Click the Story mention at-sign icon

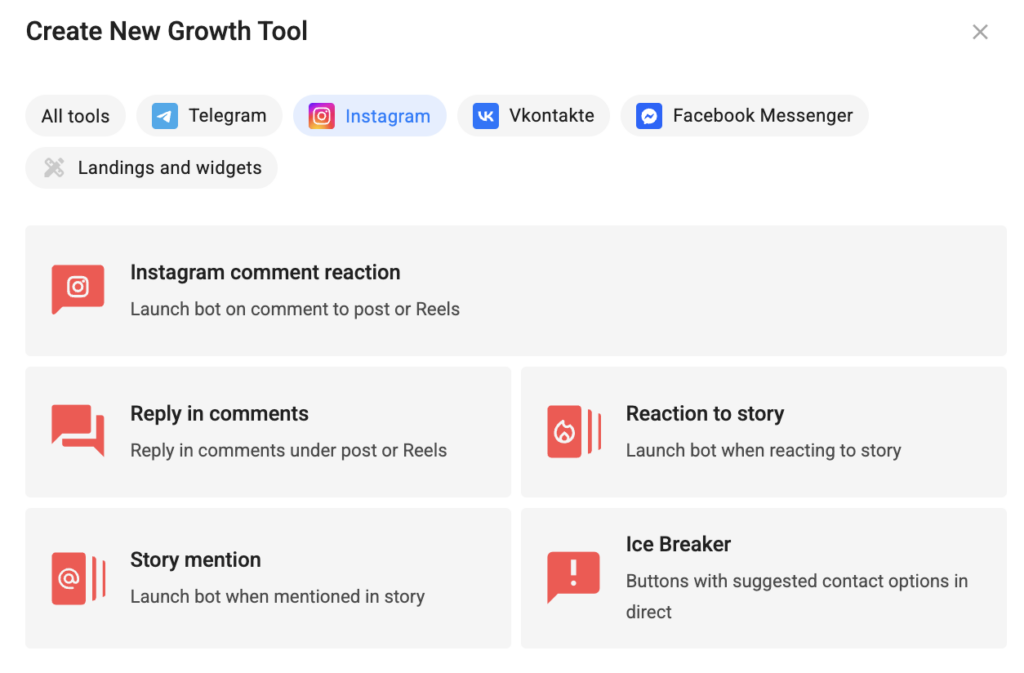78,578
